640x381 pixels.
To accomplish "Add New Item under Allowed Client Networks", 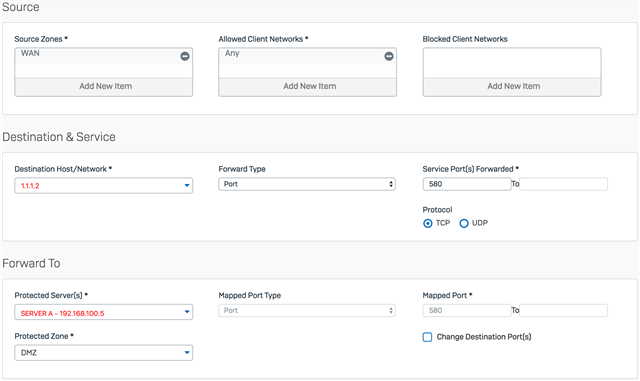I will point(307,87).
